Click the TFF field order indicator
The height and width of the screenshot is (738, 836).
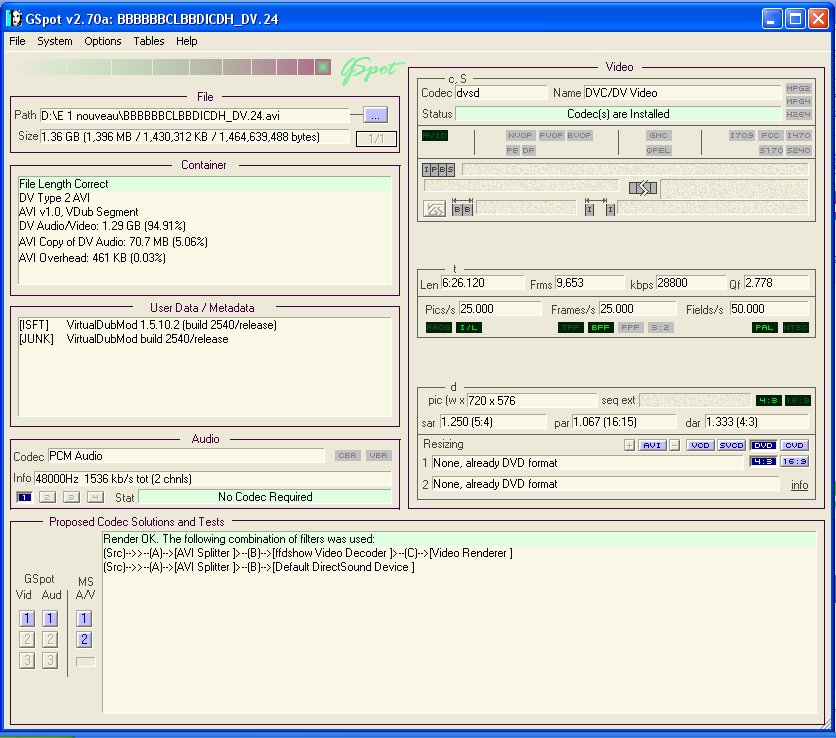click(x=570, y=327)
